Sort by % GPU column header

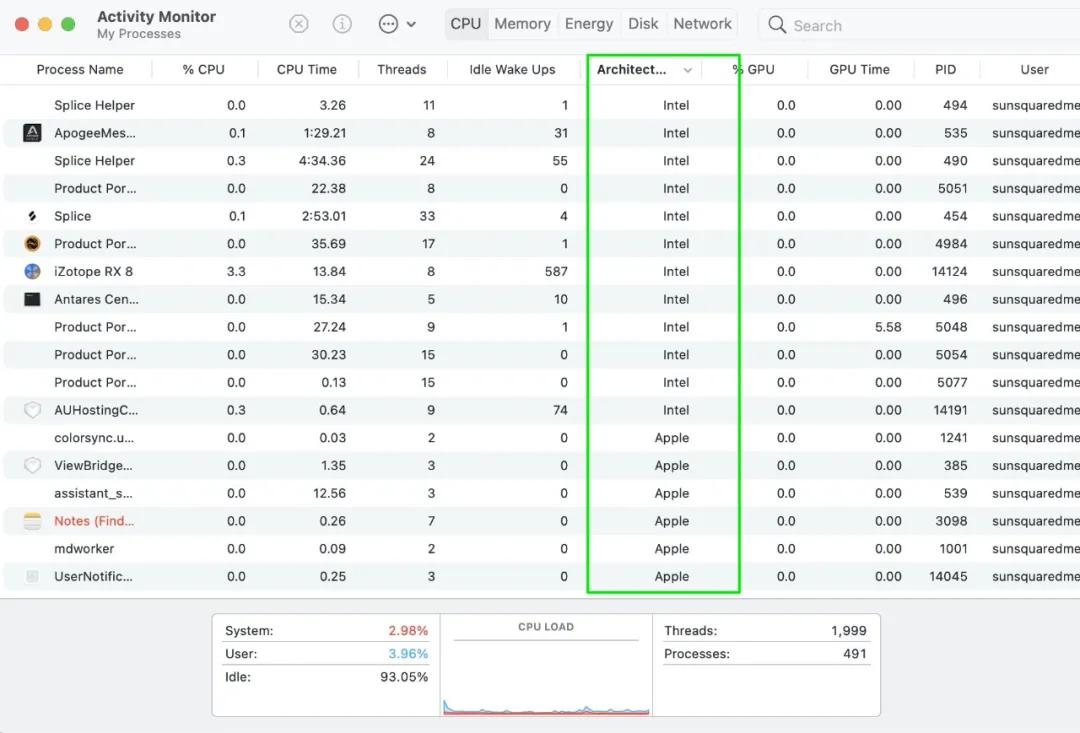[x=754, y=70]
